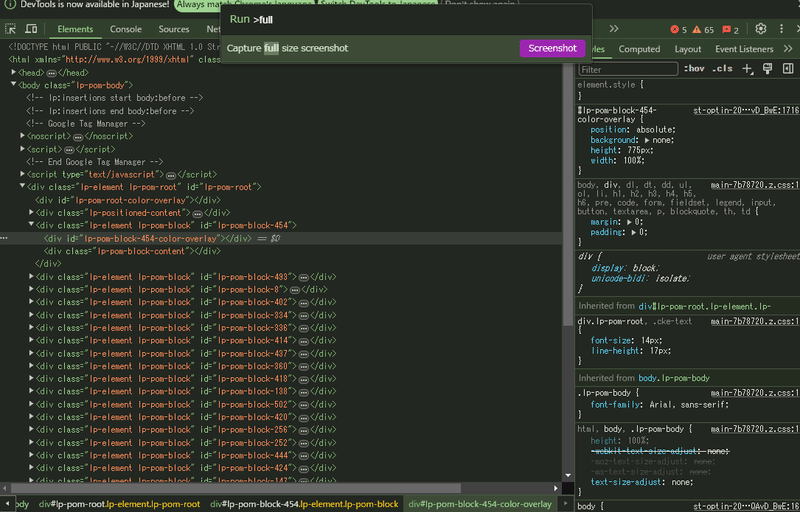Viewport: 800px width, 512px height.
Task: Select the lp-pom-root-color-overlay div row
Action: coord(281,200)
